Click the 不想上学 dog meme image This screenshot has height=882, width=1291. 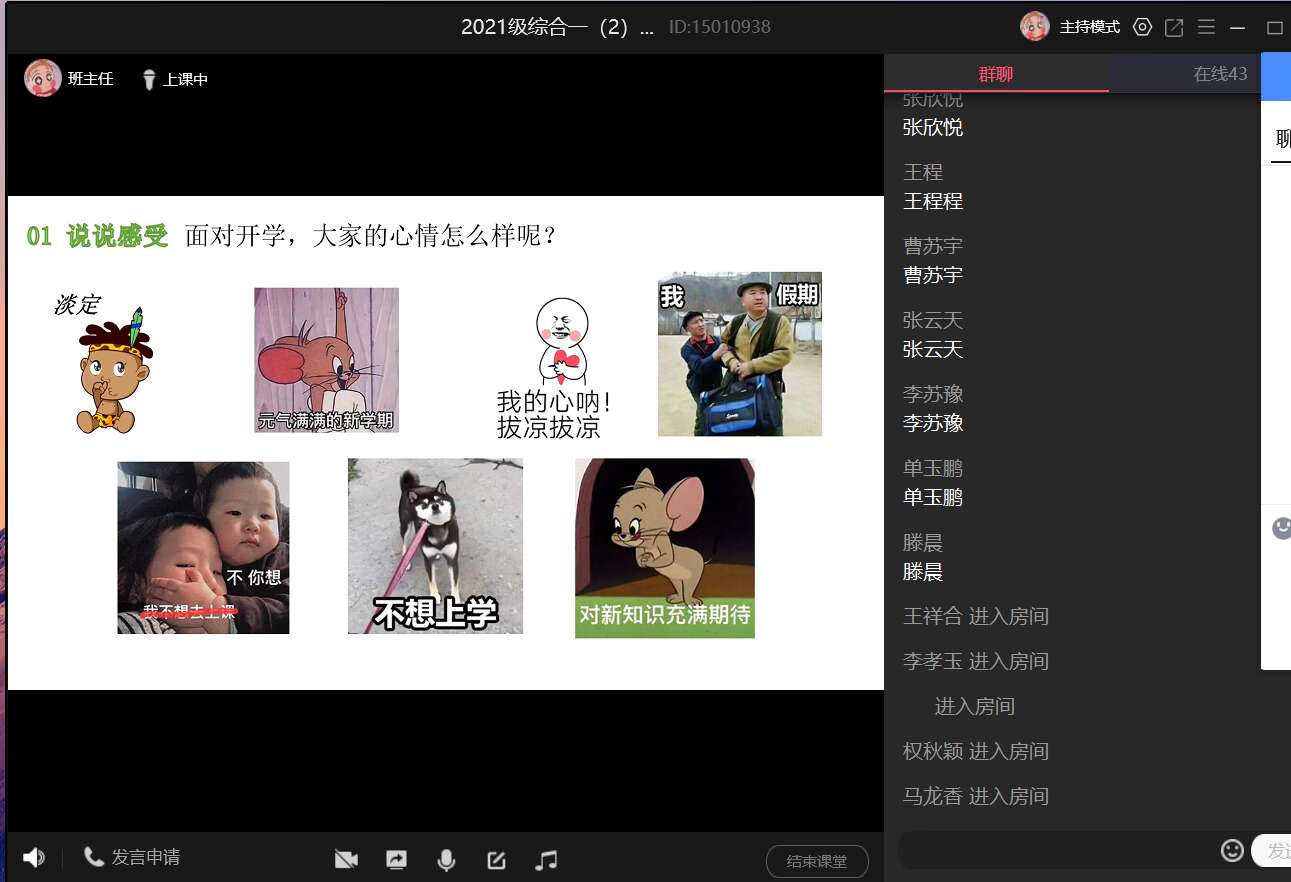click(435, 546)
